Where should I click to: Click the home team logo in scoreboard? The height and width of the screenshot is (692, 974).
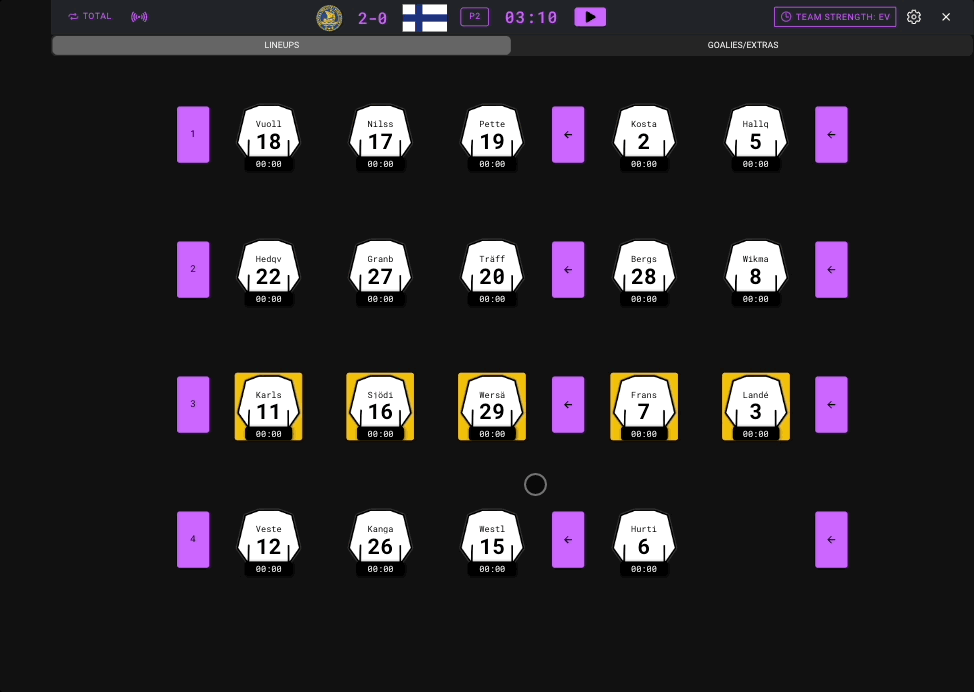pyautogui.click(x=329, y=18)
